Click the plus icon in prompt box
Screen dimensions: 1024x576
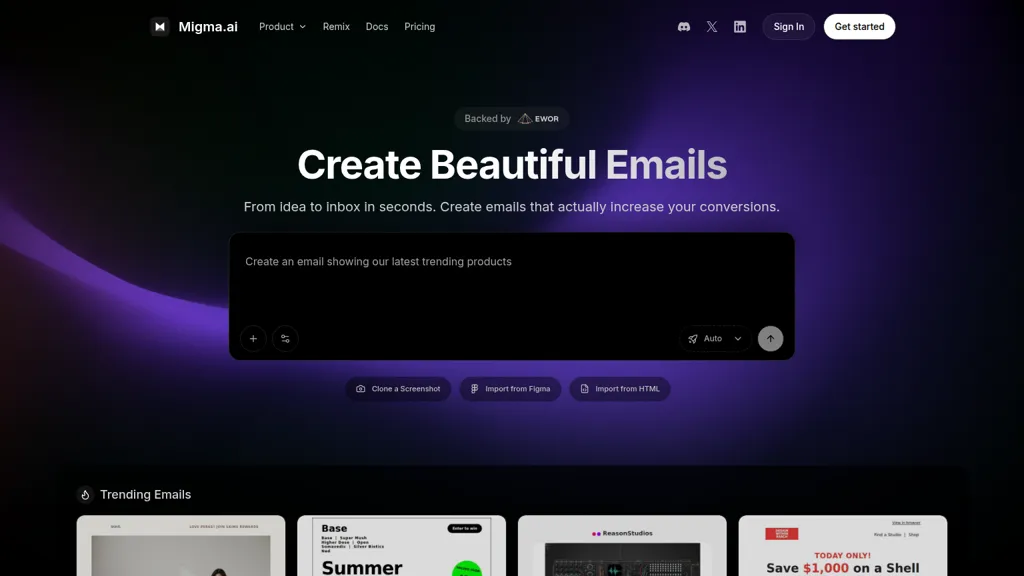pyautogui.click(x=253, y=339)
